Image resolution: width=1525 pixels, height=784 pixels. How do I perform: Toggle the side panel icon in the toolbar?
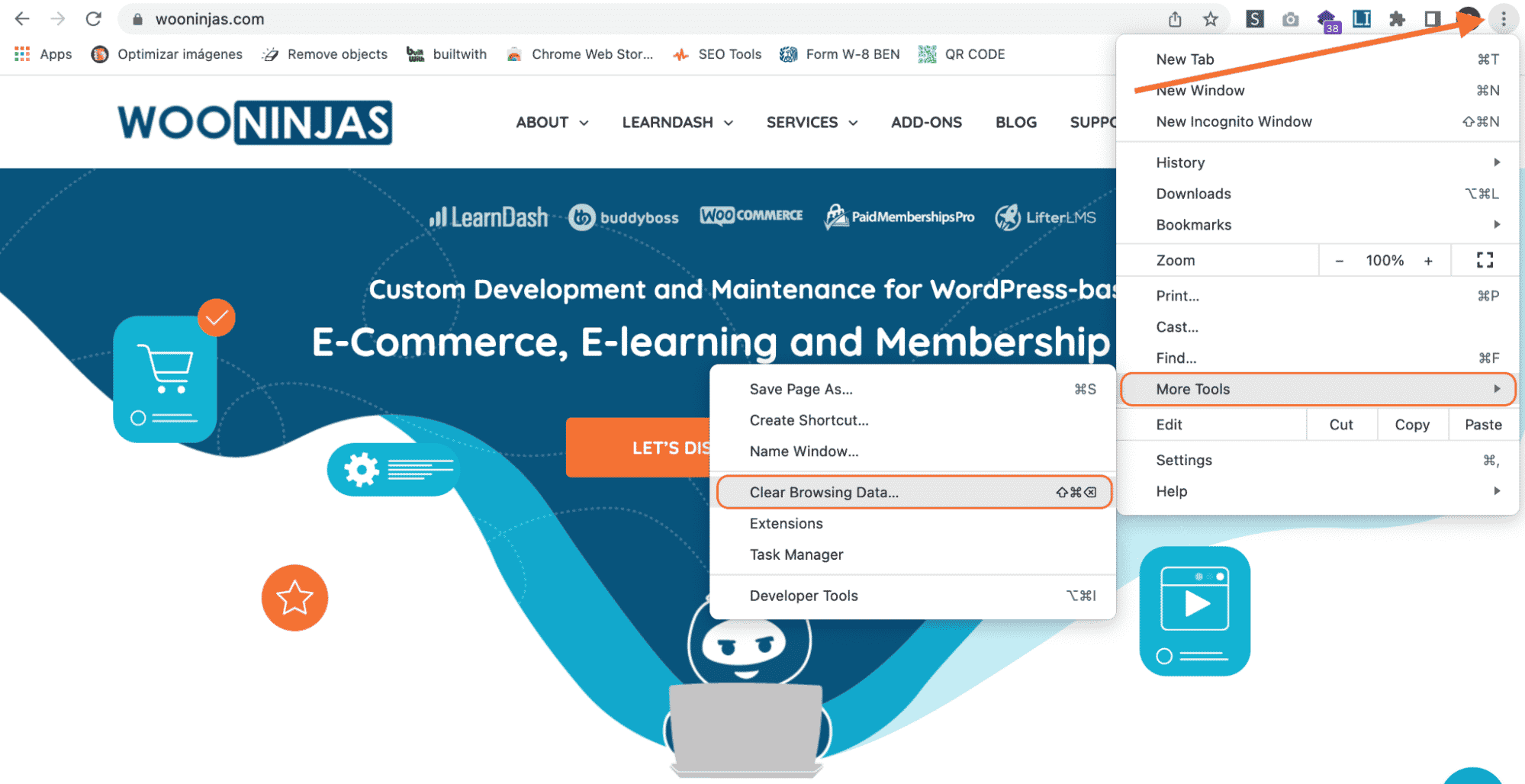point(1433,19)
